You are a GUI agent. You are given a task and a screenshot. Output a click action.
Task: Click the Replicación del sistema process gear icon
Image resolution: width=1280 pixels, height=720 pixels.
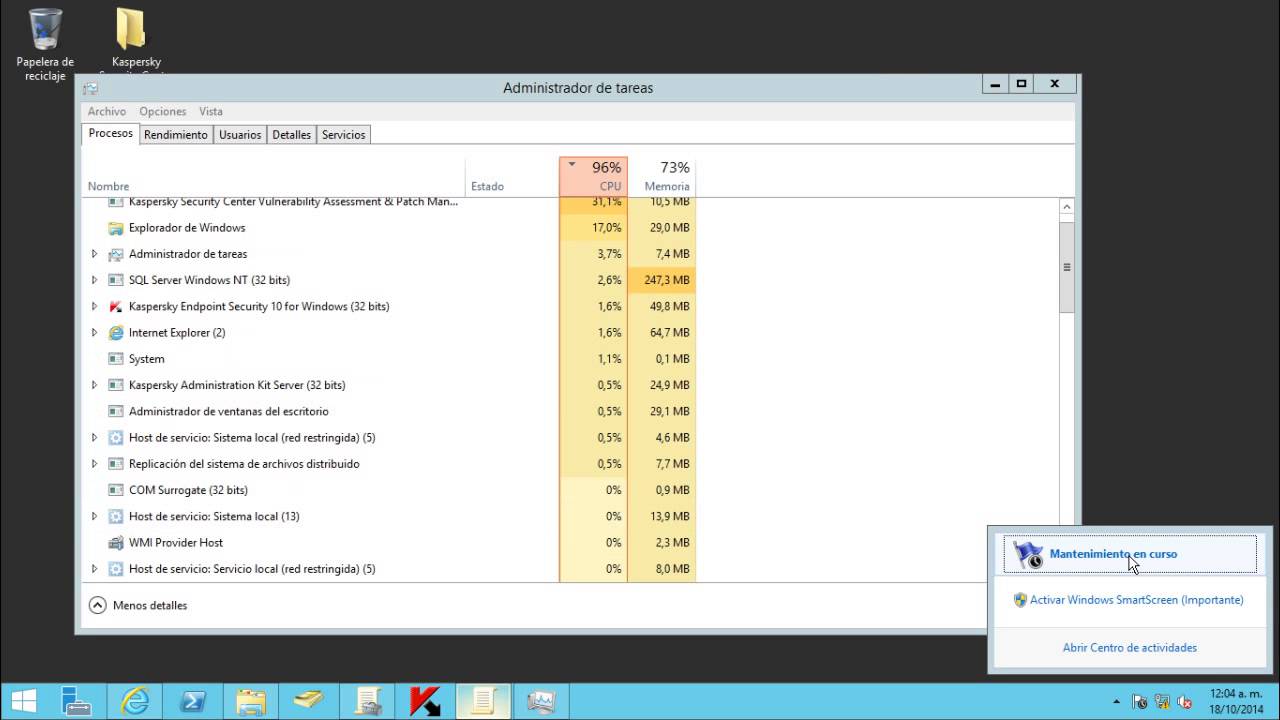(x=116, y=464)
